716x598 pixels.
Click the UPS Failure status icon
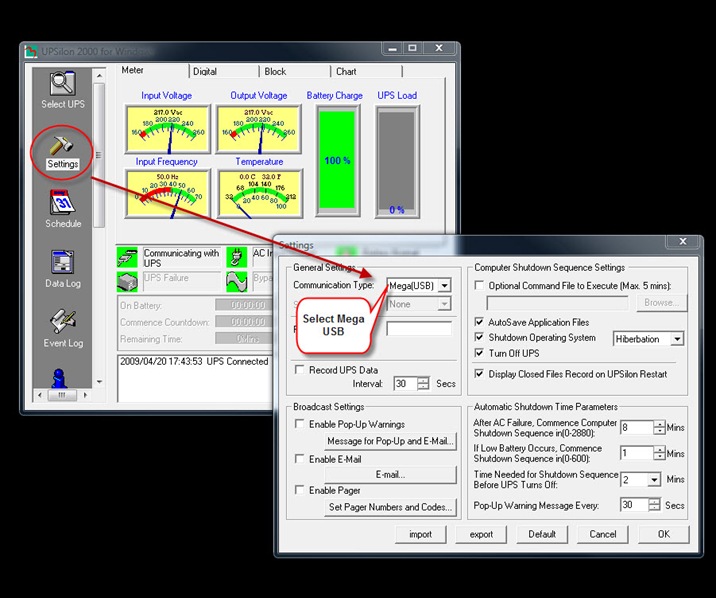127,282
